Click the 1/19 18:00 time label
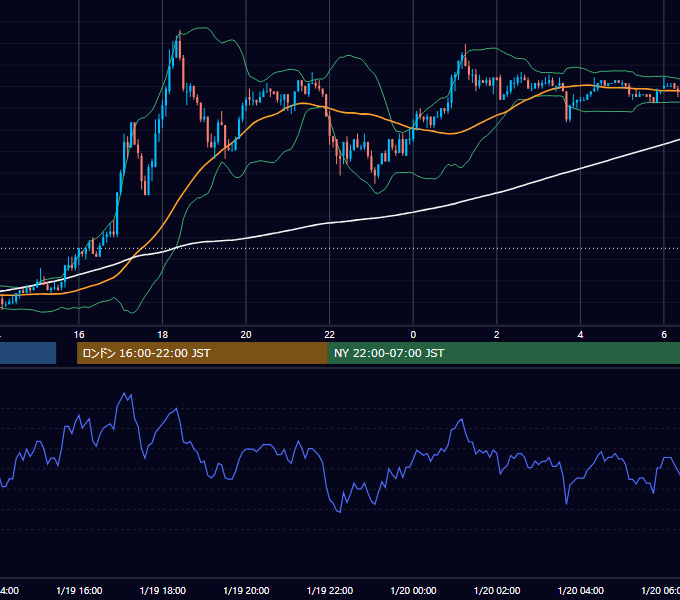This screenshot has width=680, height=600. point(163,590)
